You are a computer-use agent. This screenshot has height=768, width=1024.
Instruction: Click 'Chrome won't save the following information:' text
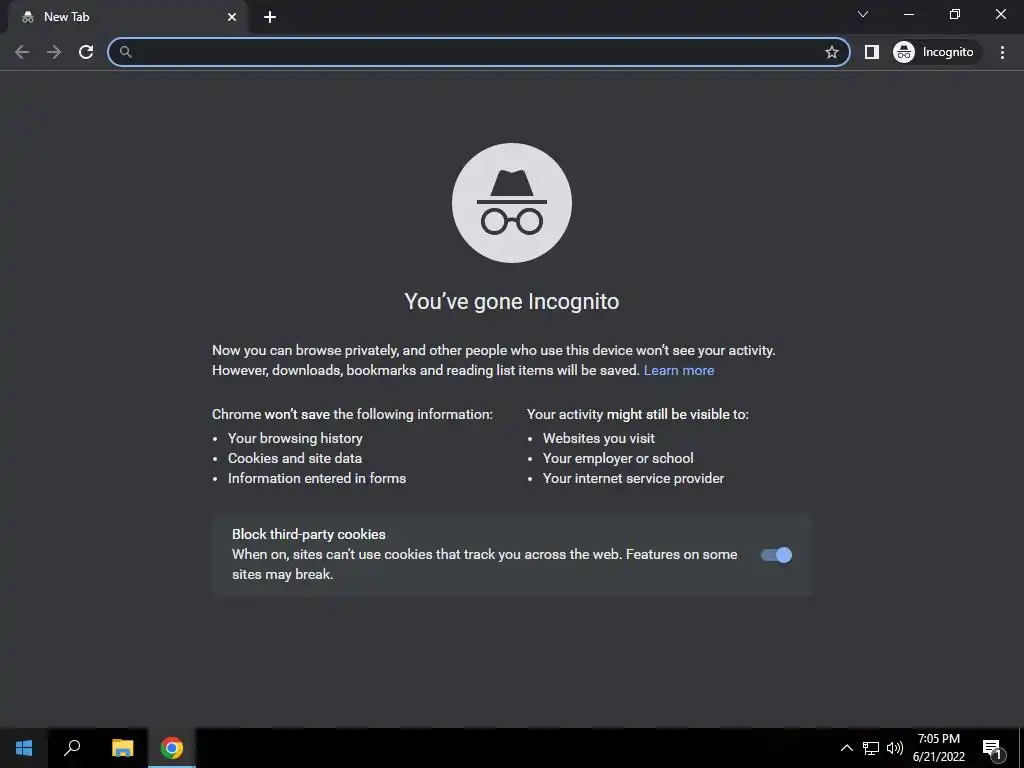(352, 414)
